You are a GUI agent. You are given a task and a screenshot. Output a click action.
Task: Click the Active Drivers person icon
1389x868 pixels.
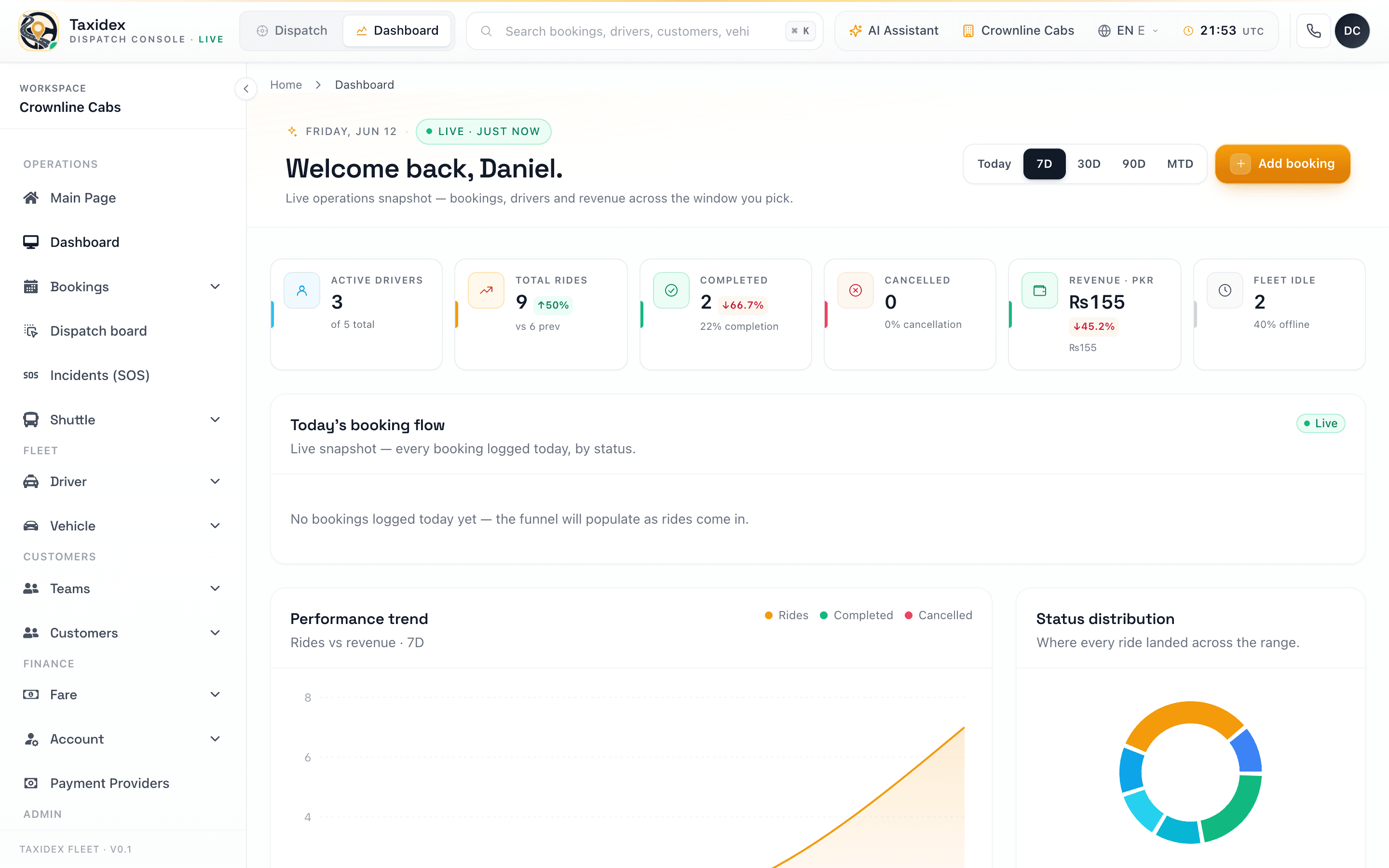tap(302, 290)
